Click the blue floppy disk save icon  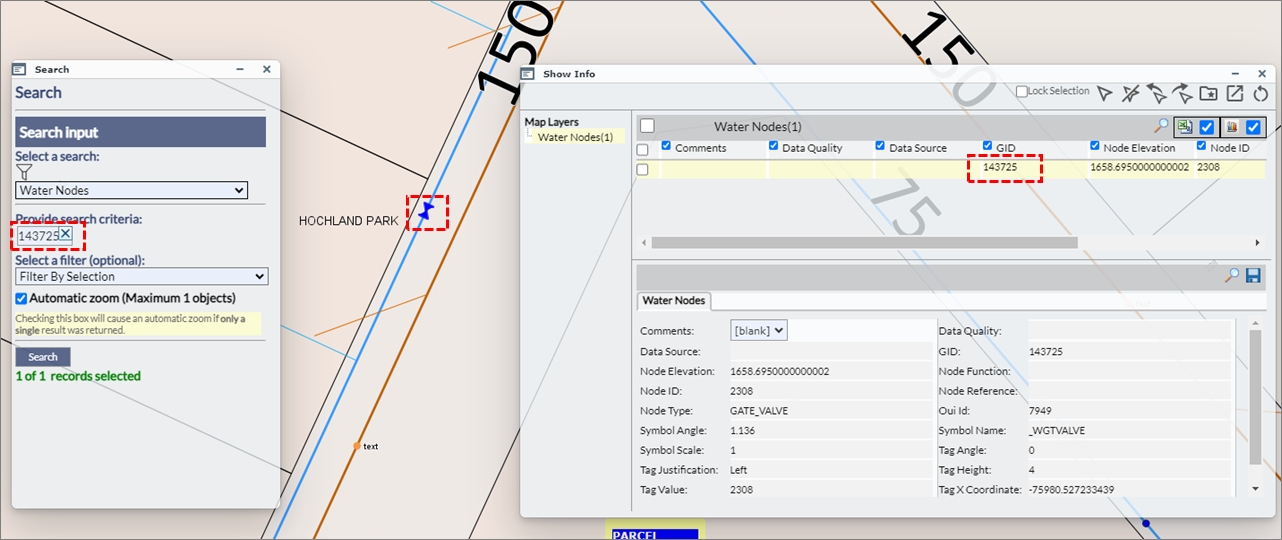pyautogui.click(x=1252, y=275)
